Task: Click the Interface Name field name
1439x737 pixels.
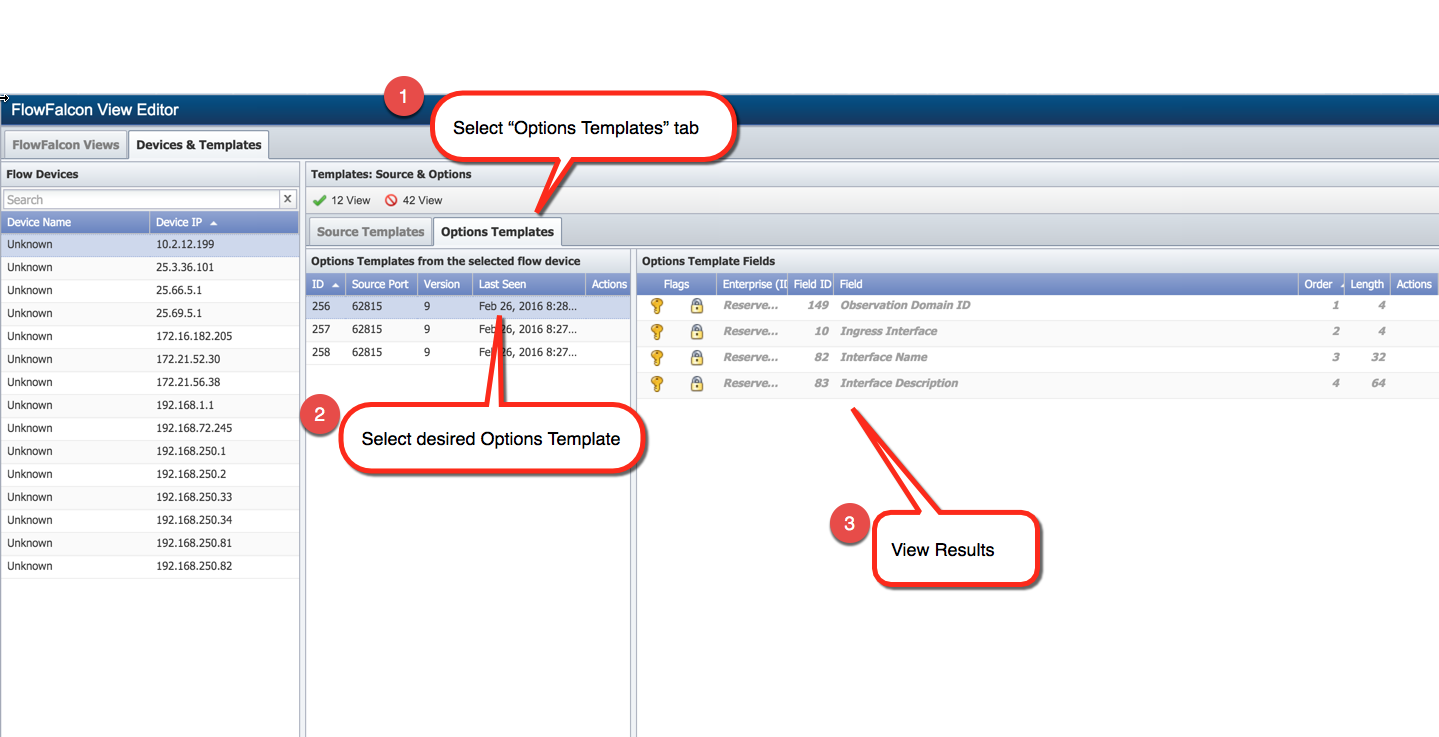Action: click(884, 357)
